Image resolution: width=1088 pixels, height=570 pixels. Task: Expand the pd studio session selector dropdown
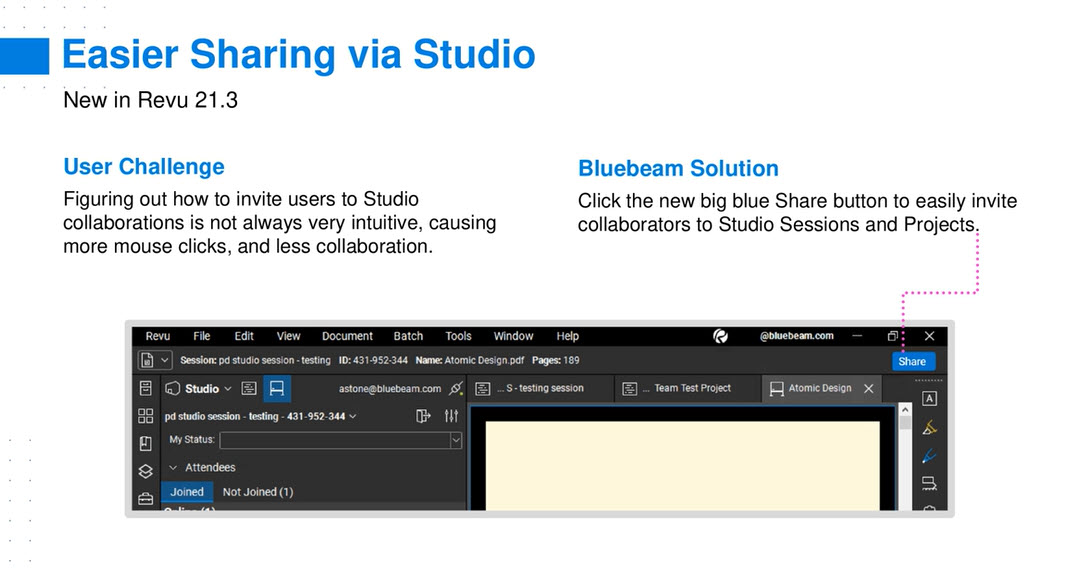pyautogui.click(x=353, y=417)
